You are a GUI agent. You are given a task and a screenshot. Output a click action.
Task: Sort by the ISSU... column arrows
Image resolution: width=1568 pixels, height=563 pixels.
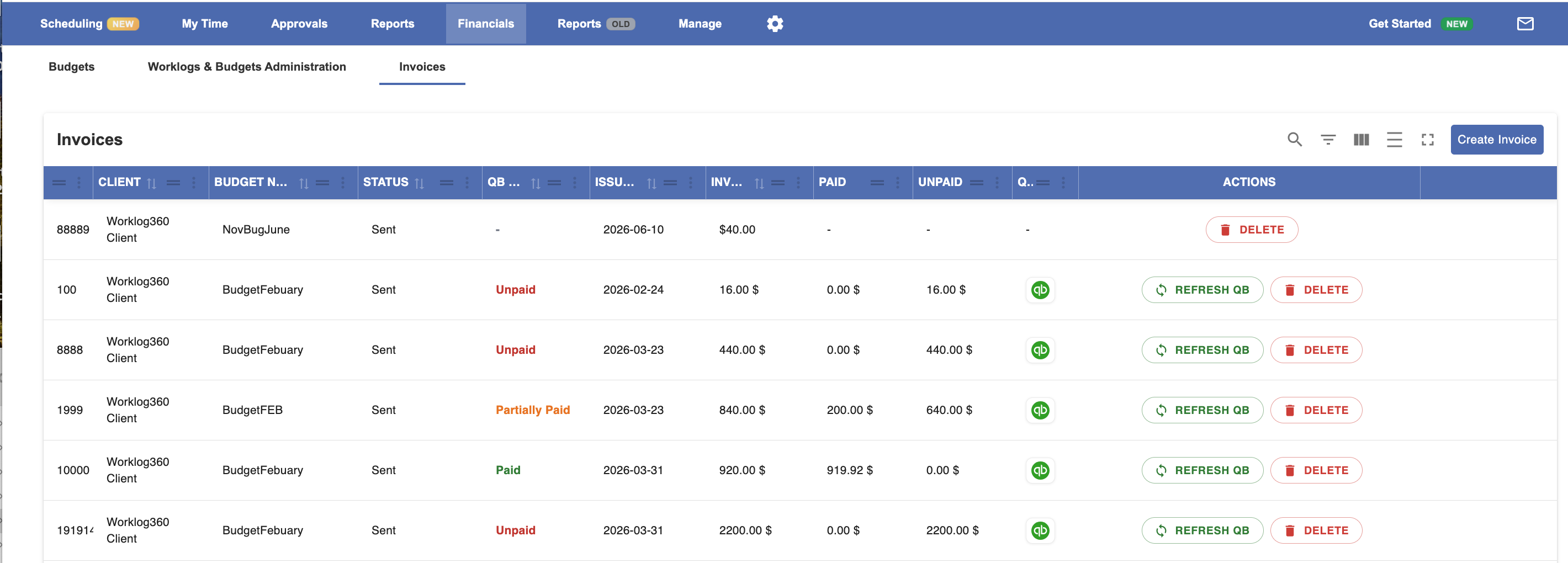[x=651, y=183]
